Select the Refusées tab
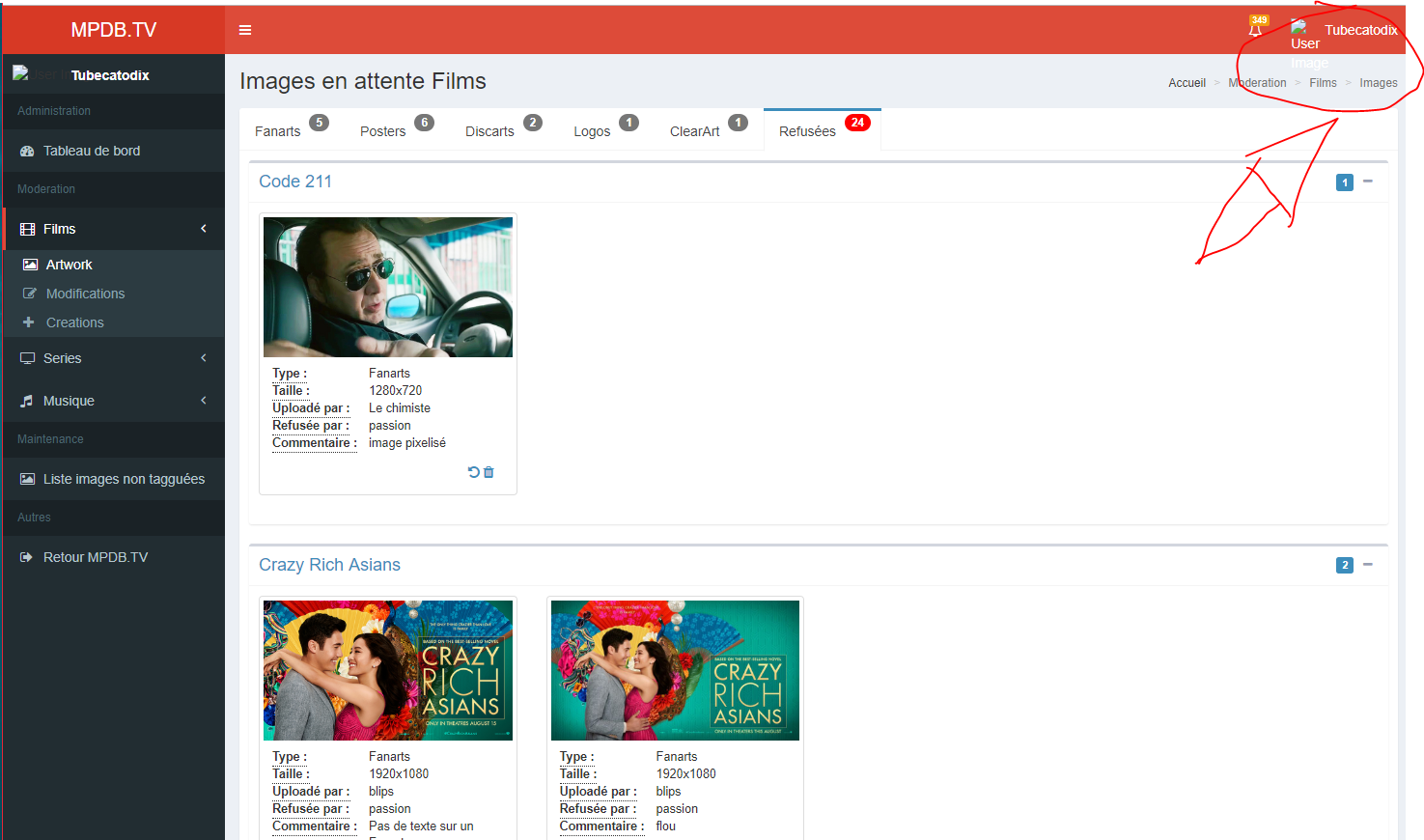Screen dimensions: 1424x840 click(823, 129)
